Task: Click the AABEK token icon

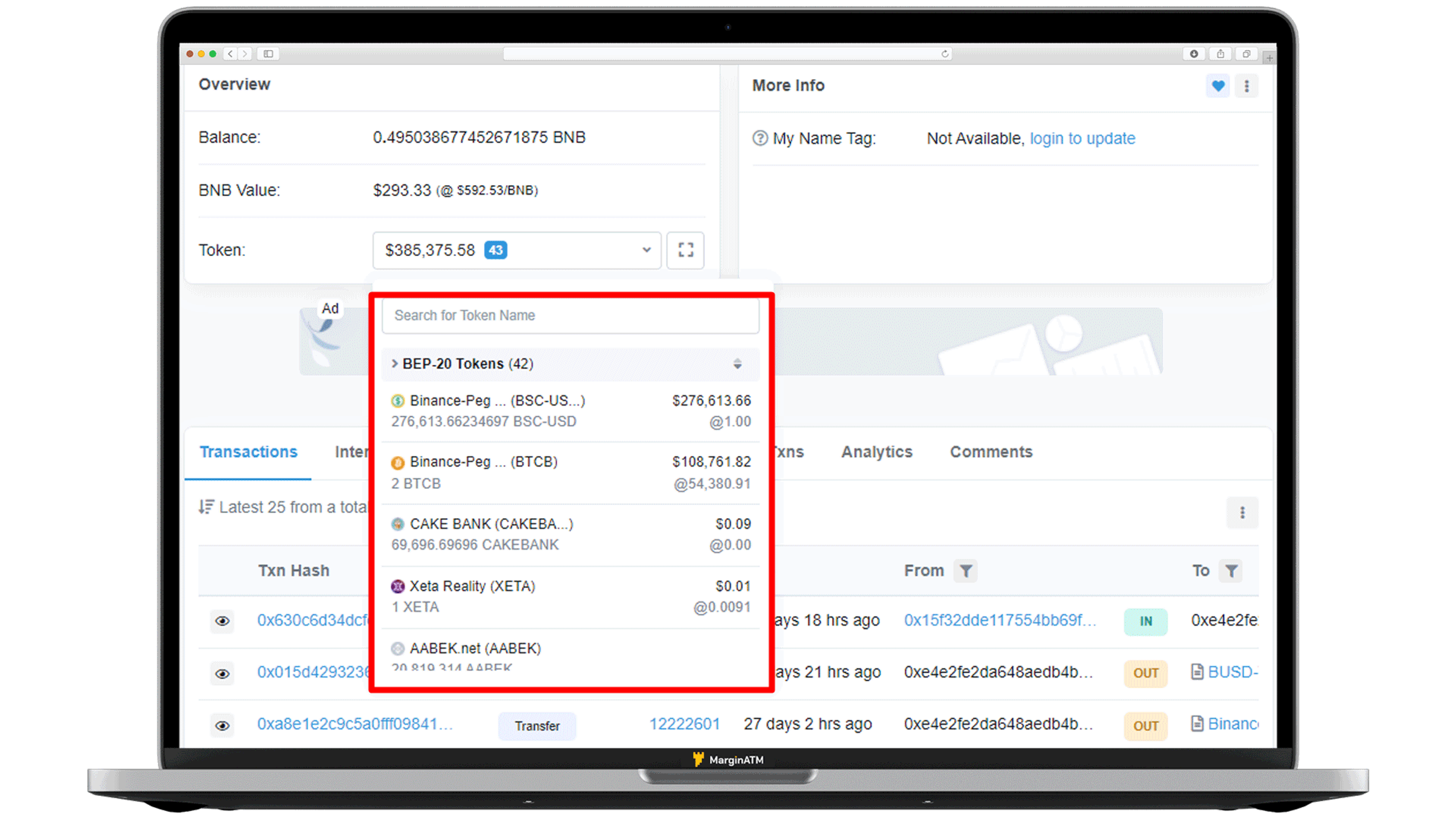Action: [398, 648]
